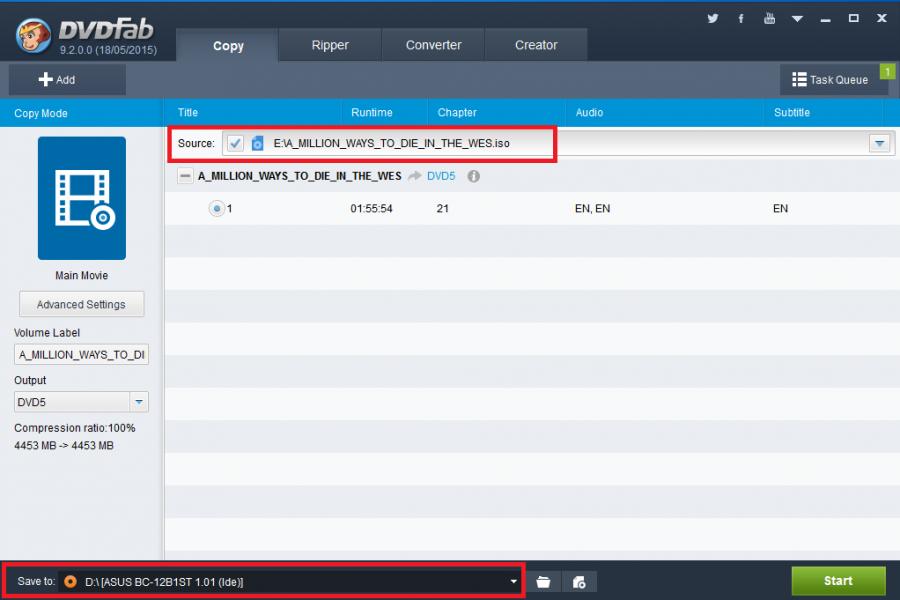Screen dimensions: 900x600
Task: Expand the Source path dropdown arrow
Action: (879, 143)
